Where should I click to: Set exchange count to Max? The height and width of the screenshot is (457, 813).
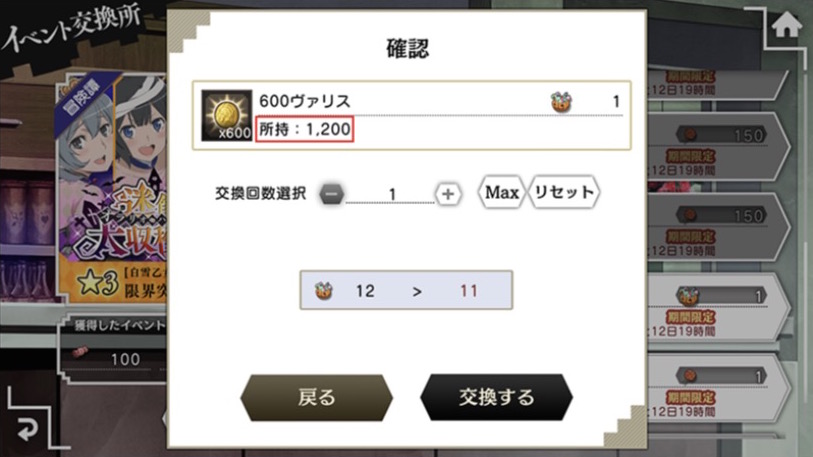pos(501,192)
